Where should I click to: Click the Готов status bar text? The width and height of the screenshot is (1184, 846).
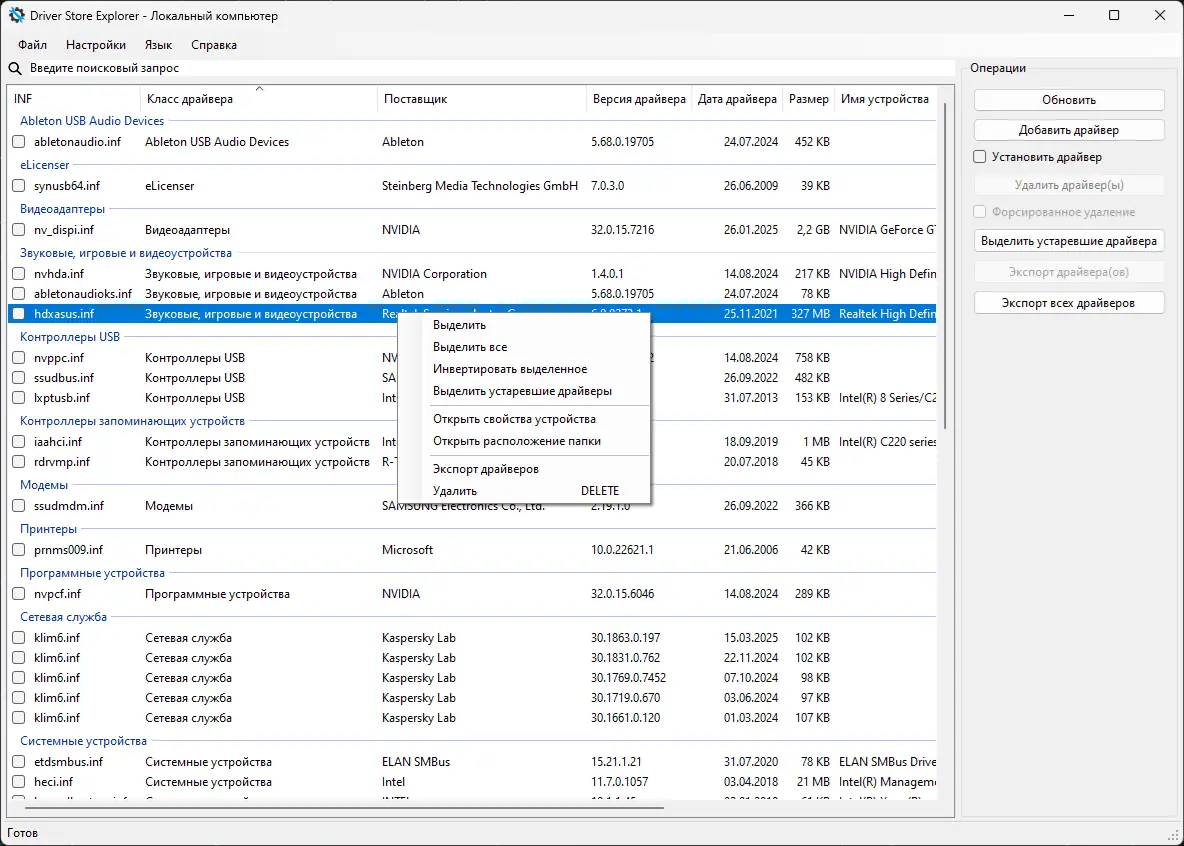click(23, 833)
